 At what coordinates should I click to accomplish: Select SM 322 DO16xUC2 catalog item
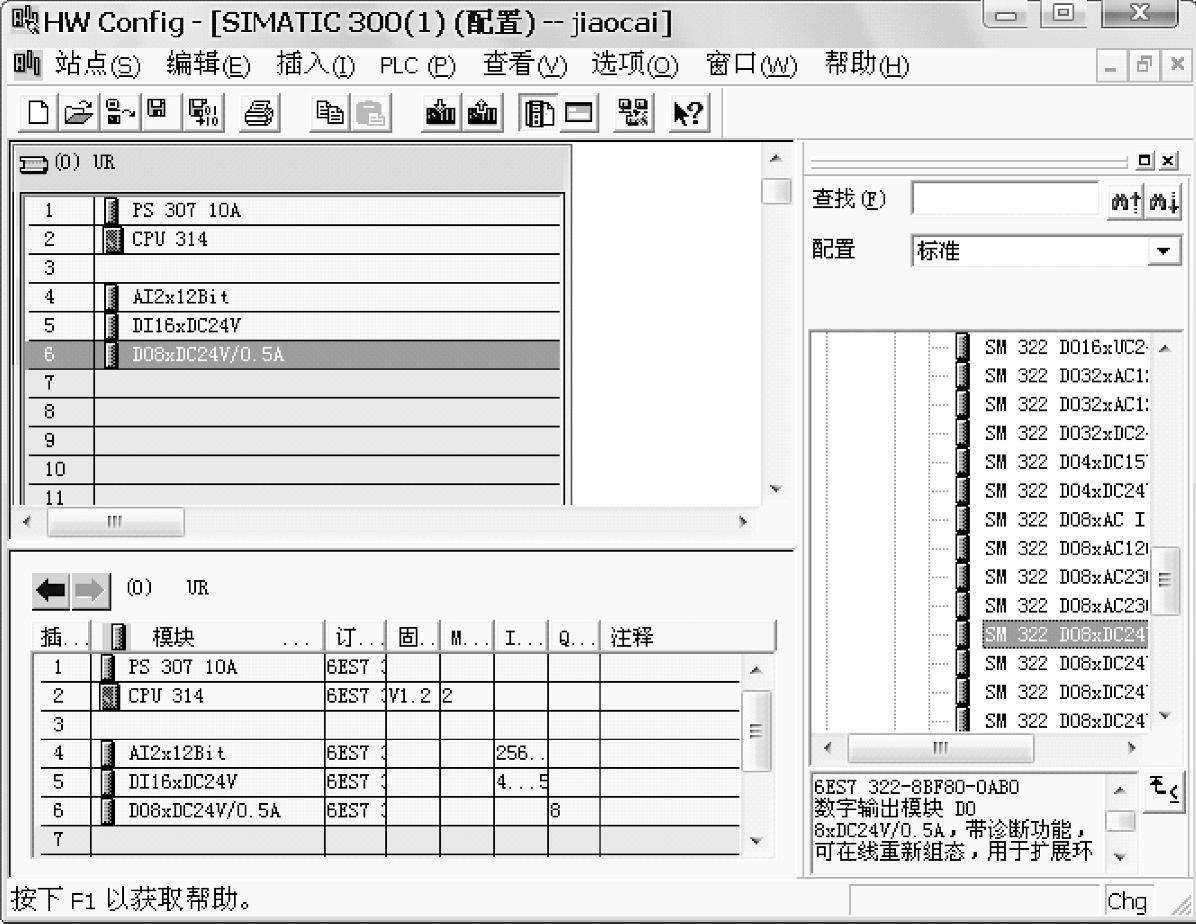[1065, 347]
